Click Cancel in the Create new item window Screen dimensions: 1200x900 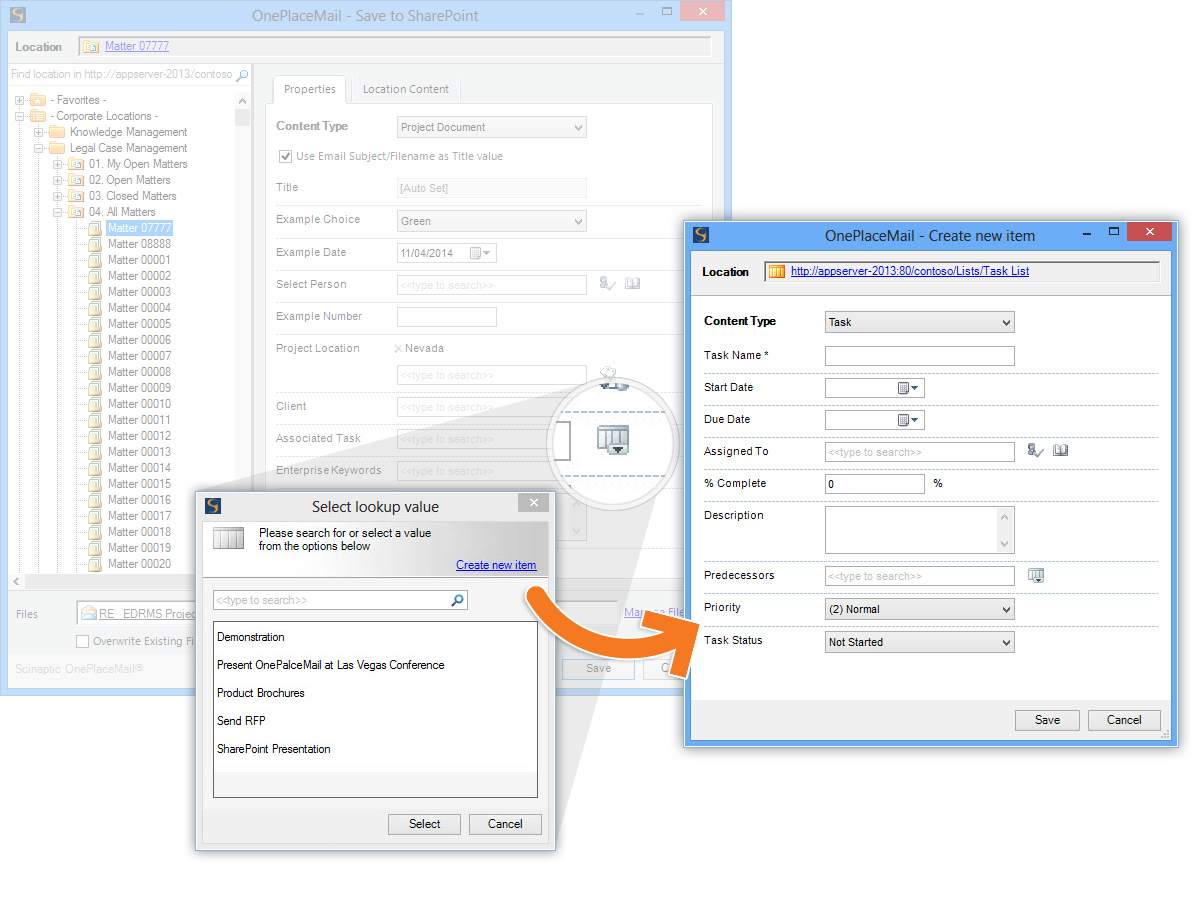pyautogui.click(x=1124, y=720)
